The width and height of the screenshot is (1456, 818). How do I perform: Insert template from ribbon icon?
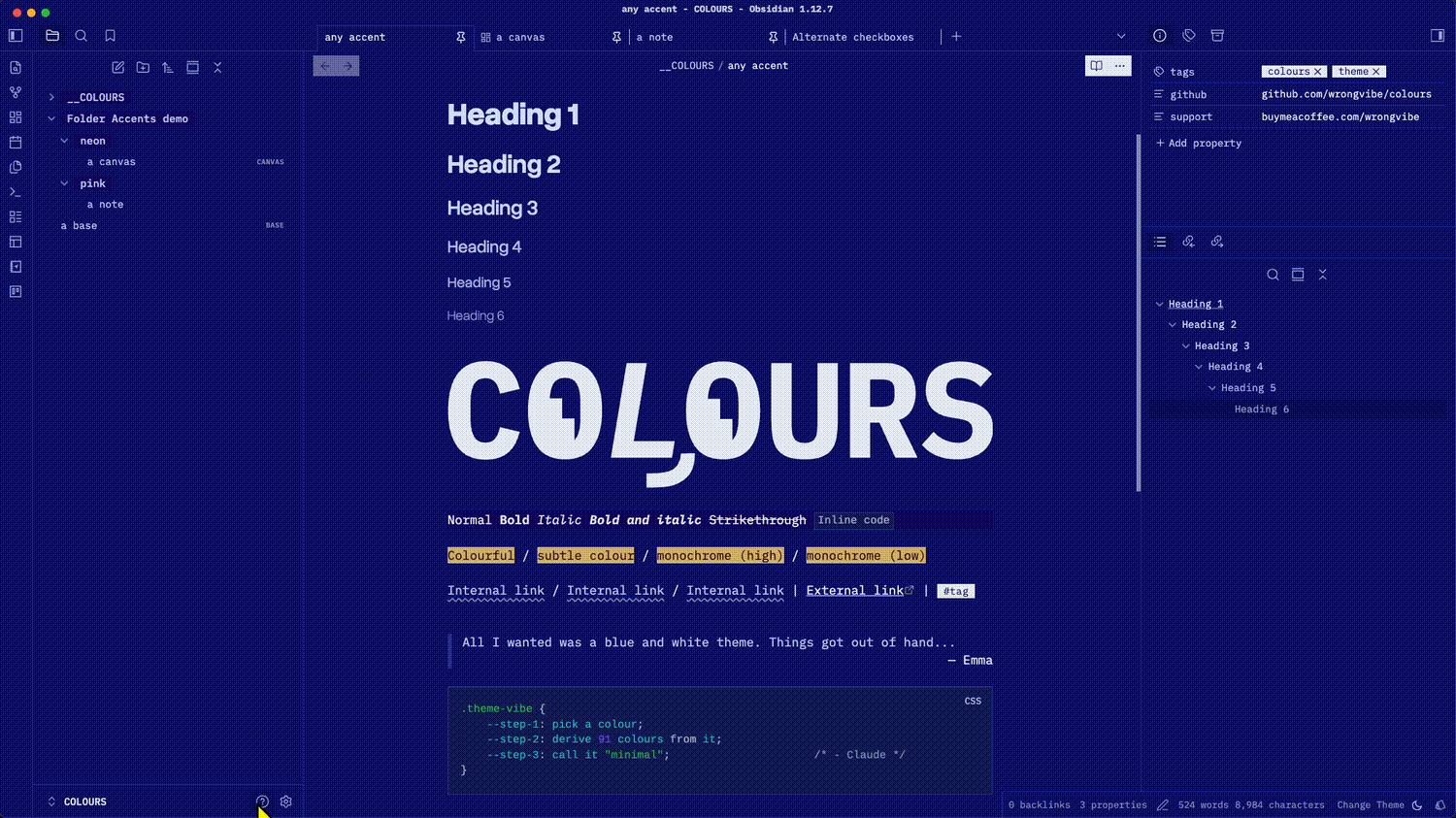point(16,167)
